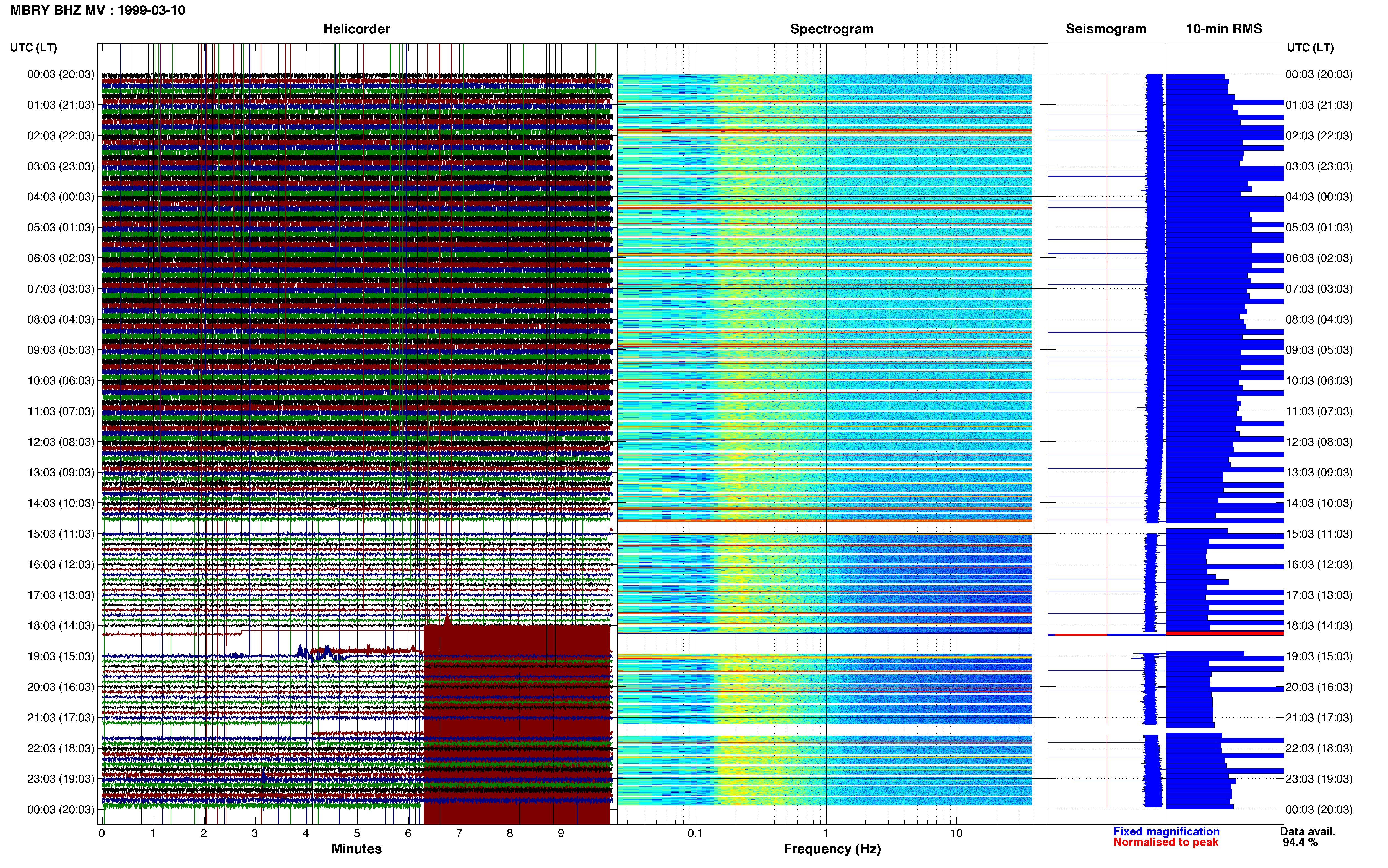Click 23:03 (19:03) on the RMS time axis
The width and height of the screenshot is (1388, 868).
point(1319,778)
